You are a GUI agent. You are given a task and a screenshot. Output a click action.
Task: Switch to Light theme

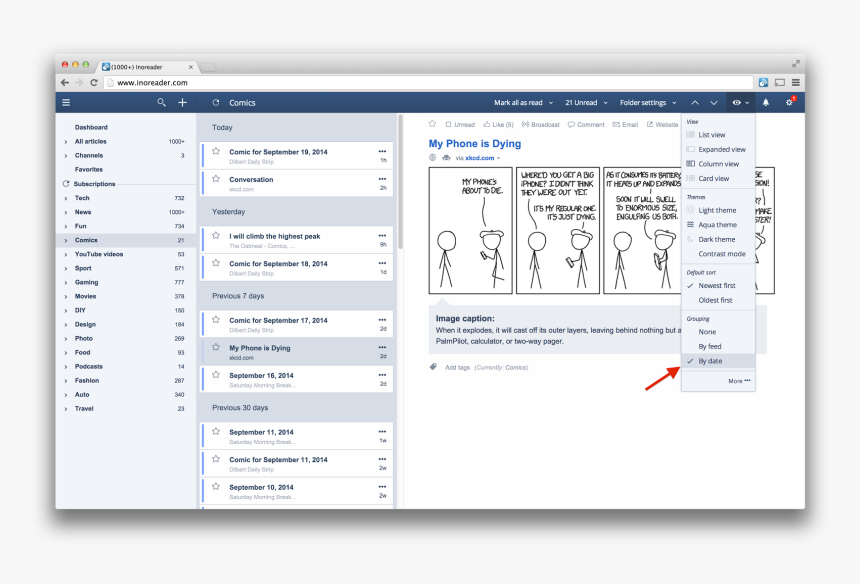[x=718, y=210]
